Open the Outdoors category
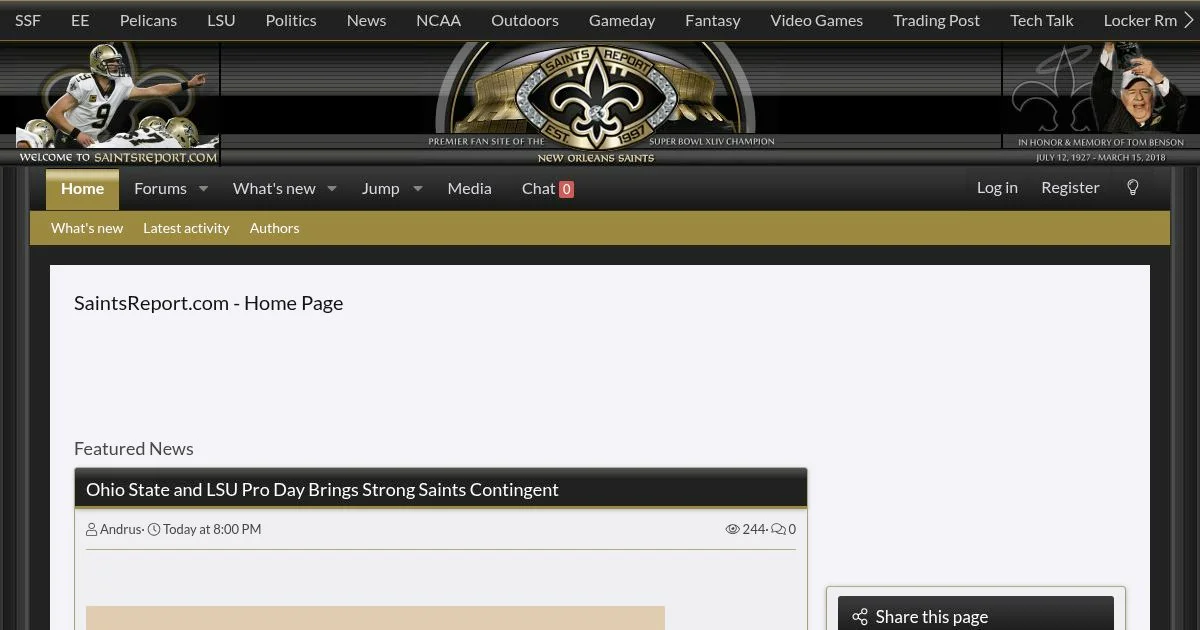This screenshot has width=1200, height=630. (525, 20)
